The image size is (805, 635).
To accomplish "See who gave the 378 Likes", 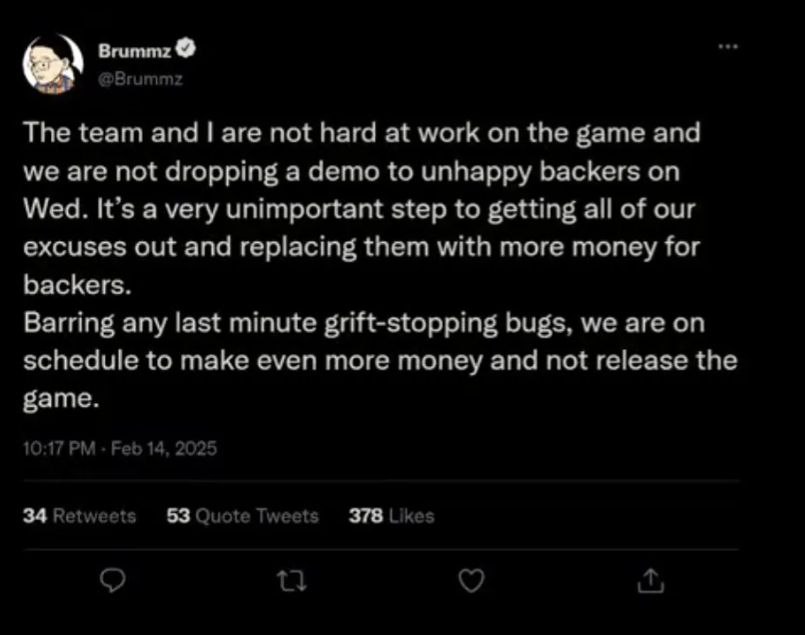I will [x=391, y=516].
